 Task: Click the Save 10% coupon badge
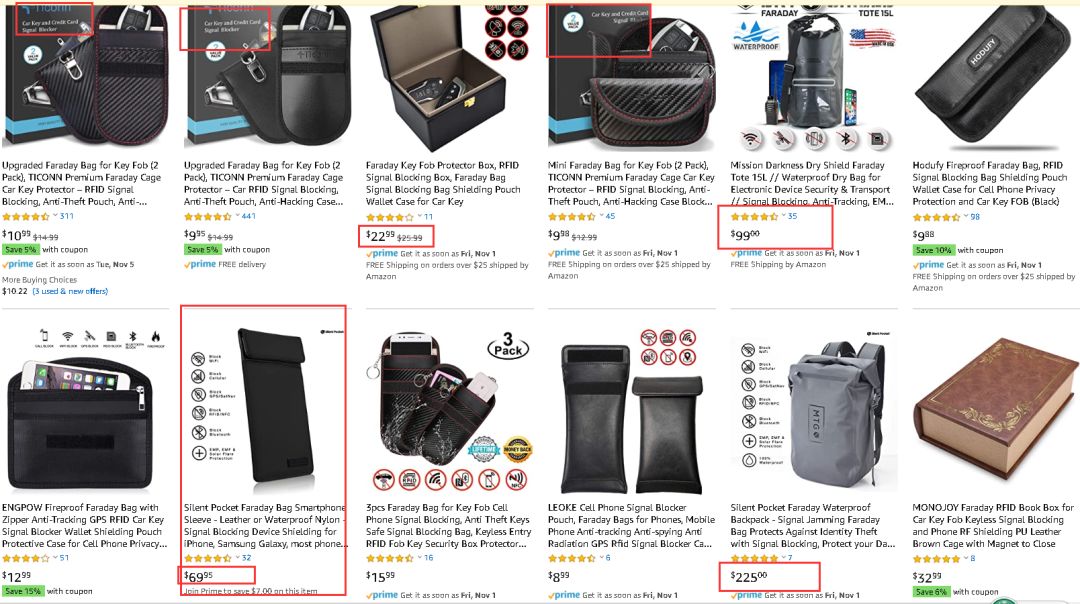(x=933, y=250)
